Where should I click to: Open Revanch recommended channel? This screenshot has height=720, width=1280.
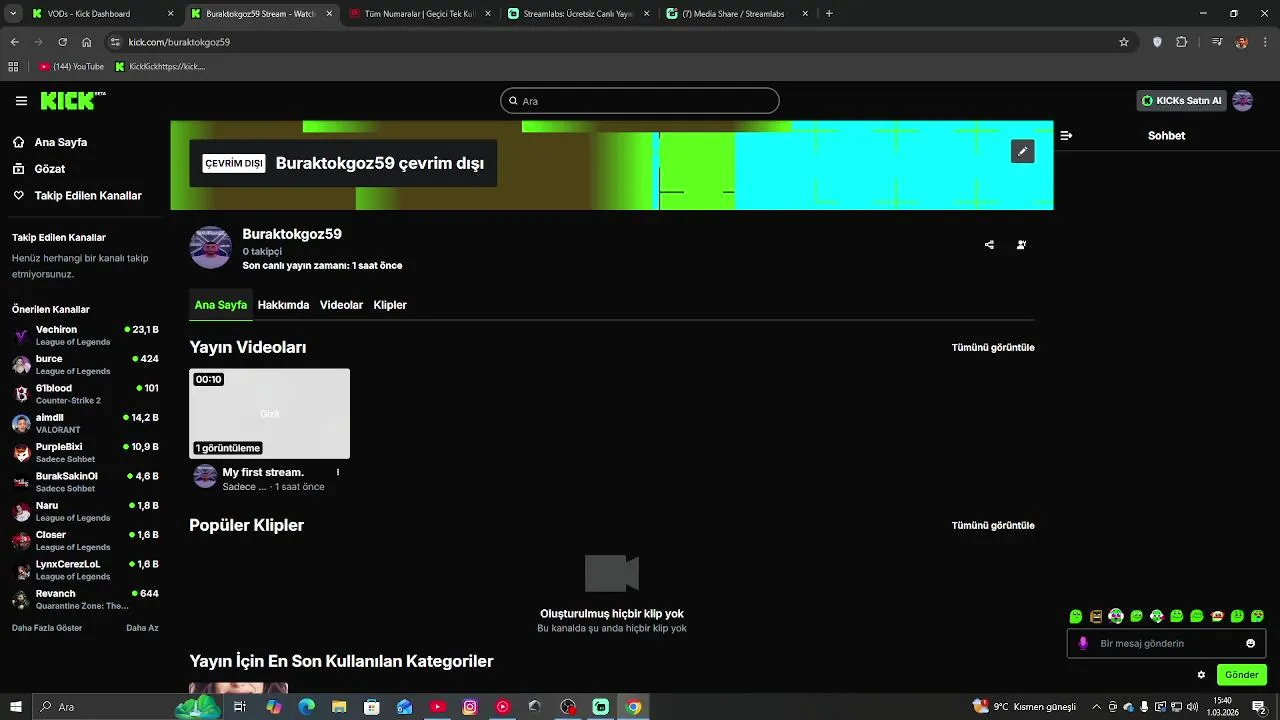pyautogui.click(x=86, y=599)
